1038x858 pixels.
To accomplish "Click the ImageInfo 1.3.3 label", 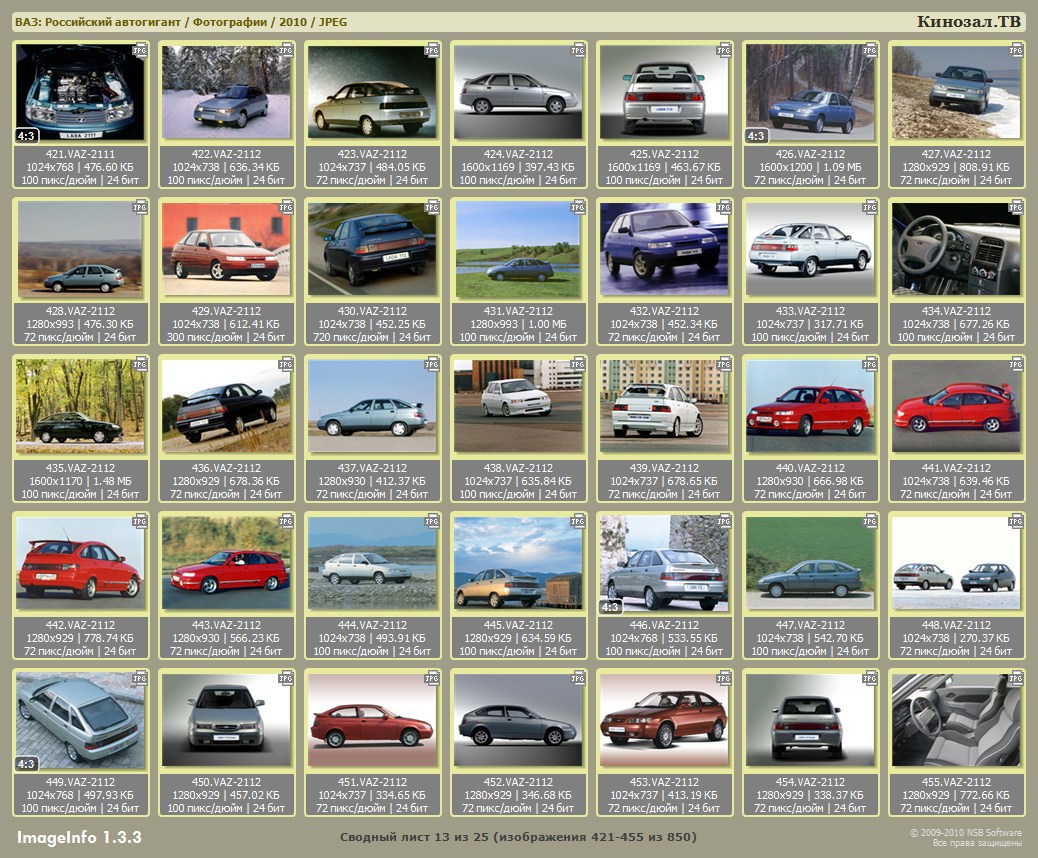I will tap(79, 837).
